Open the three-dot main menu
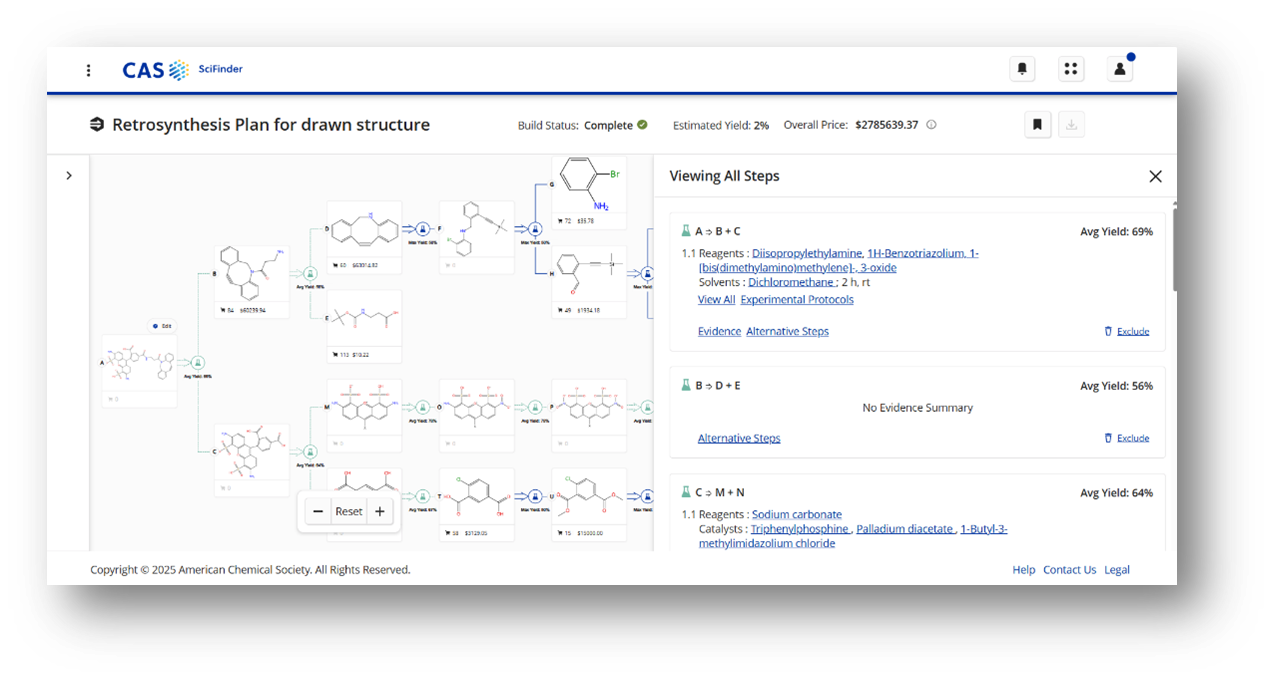 point(88,70)
